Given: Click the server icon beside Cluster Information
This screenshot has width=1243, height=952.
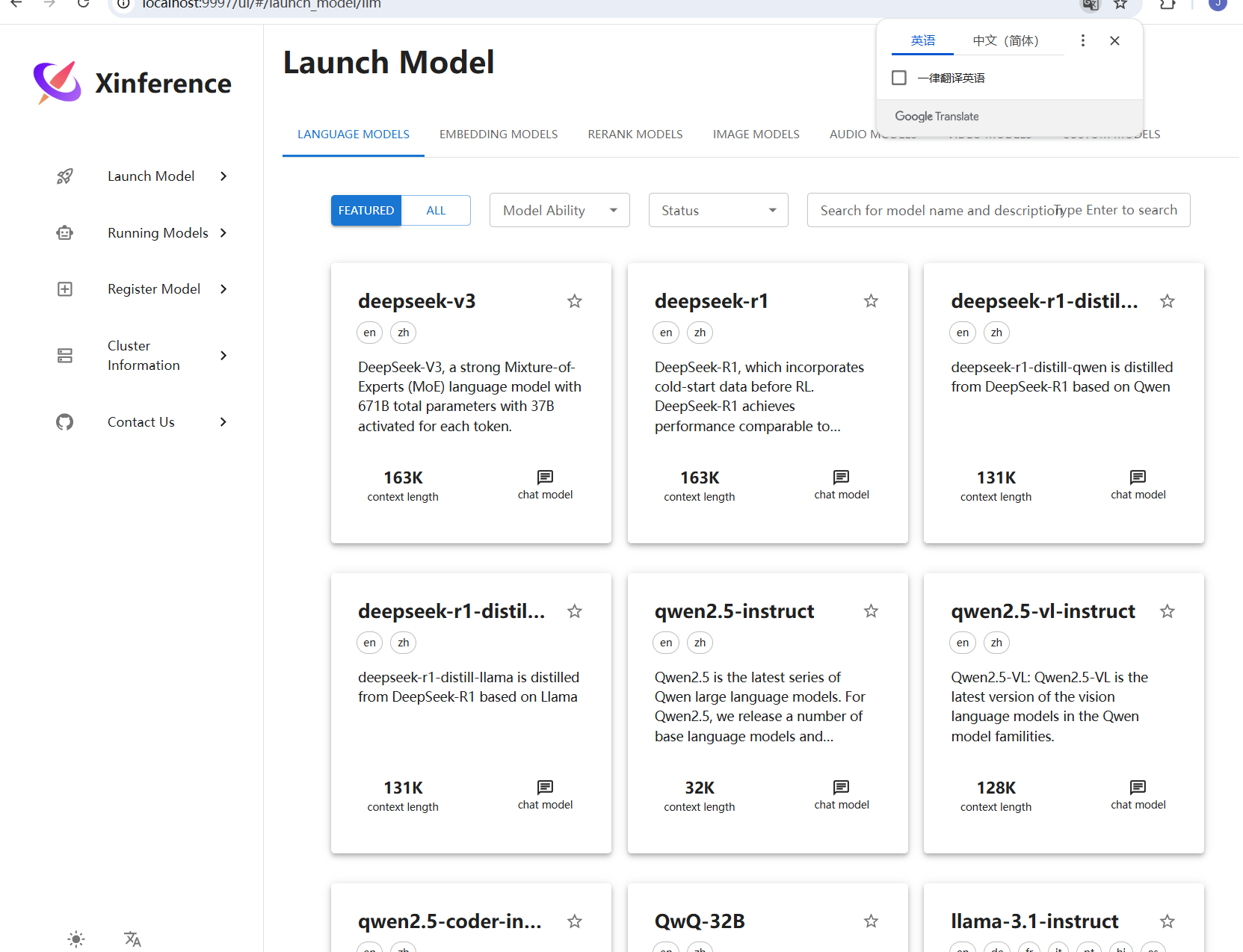Looking at the screenshot, I should tap(65, 356).
